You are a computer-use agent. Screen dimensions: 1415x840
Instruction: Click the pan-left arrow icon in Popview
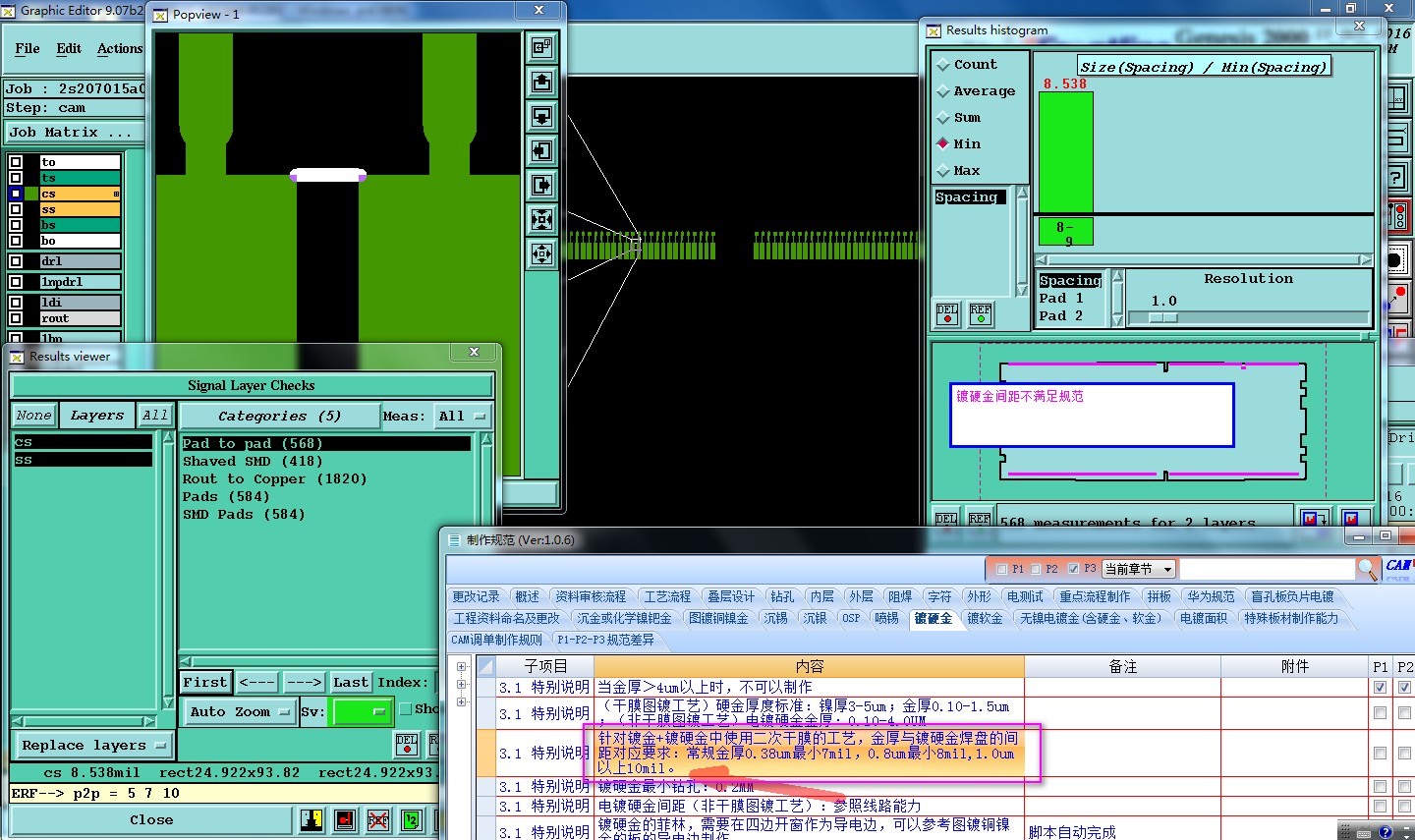541,150
